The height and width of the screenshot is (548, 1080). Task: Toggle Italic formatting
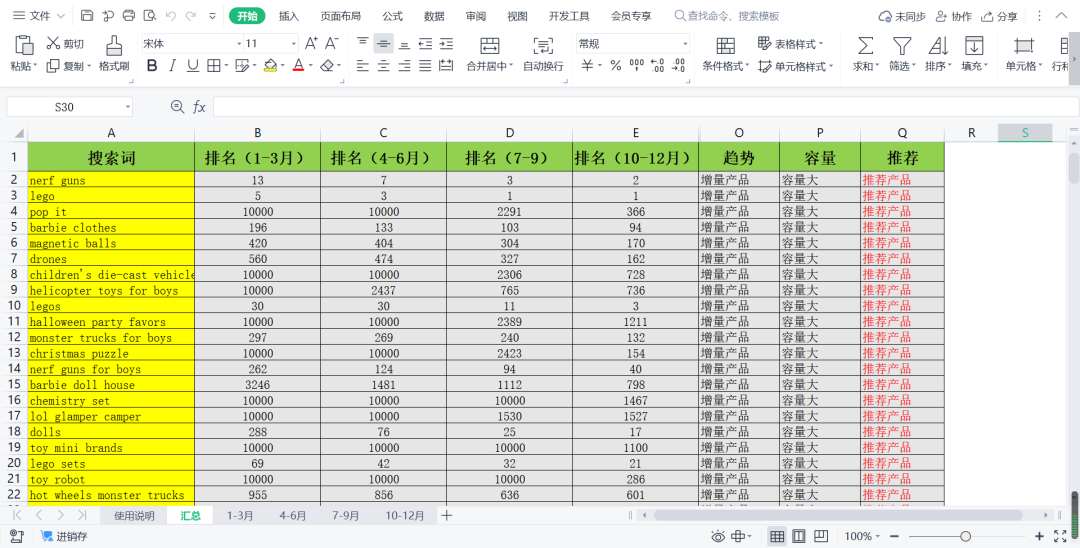tap(172, 66)
